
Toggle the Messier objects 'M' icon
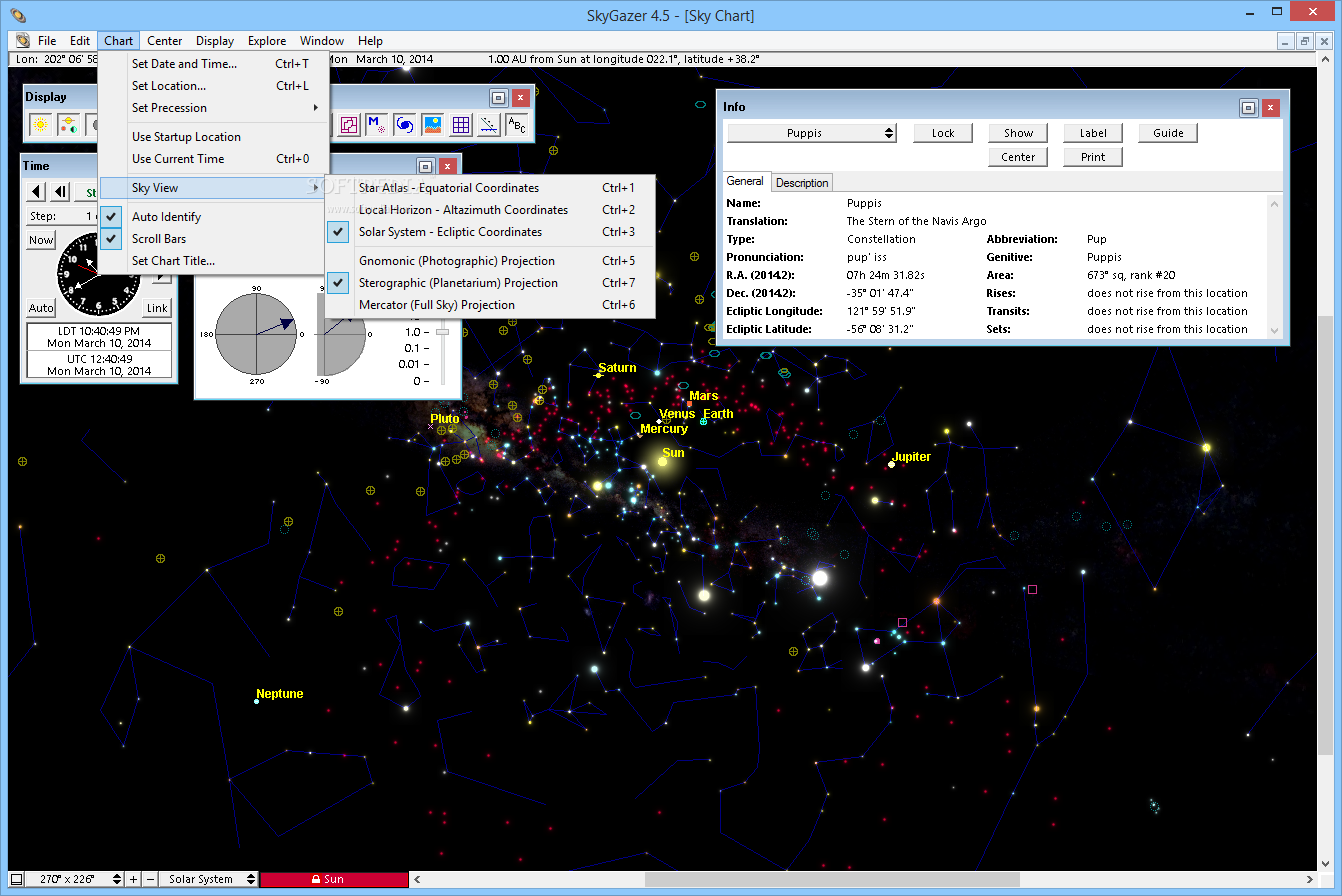(377, 125)
